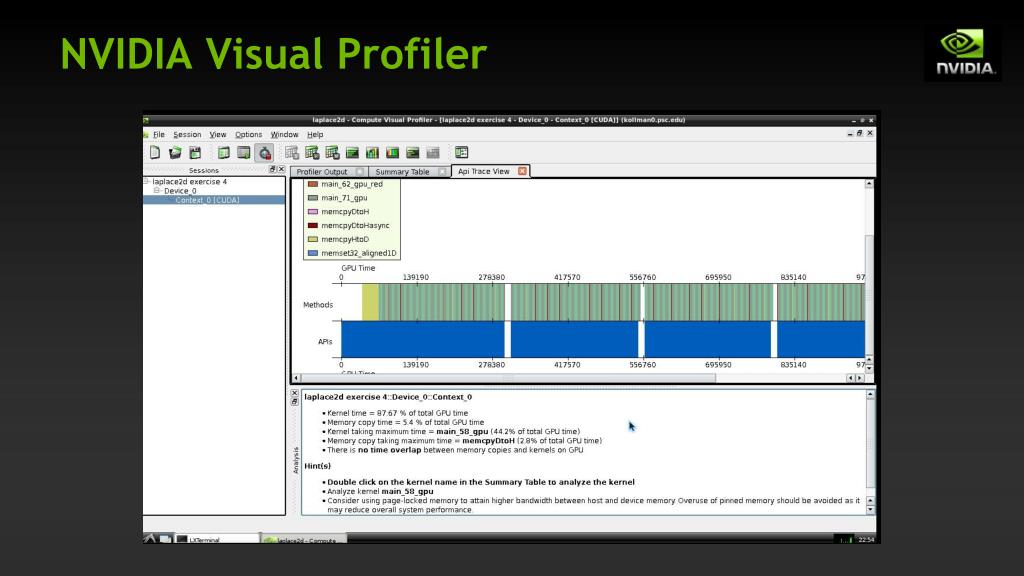Click the multicolor bar plot toolbar icon
Image resolution: width=1024 pixels, height=576 pixels.
[392, 152]
